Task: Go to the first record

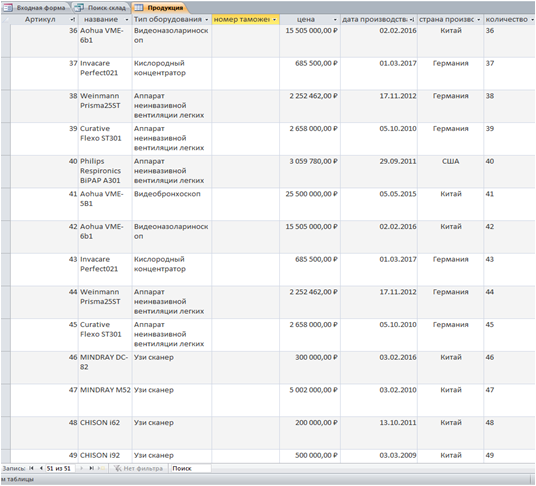Action: point(31,468)
